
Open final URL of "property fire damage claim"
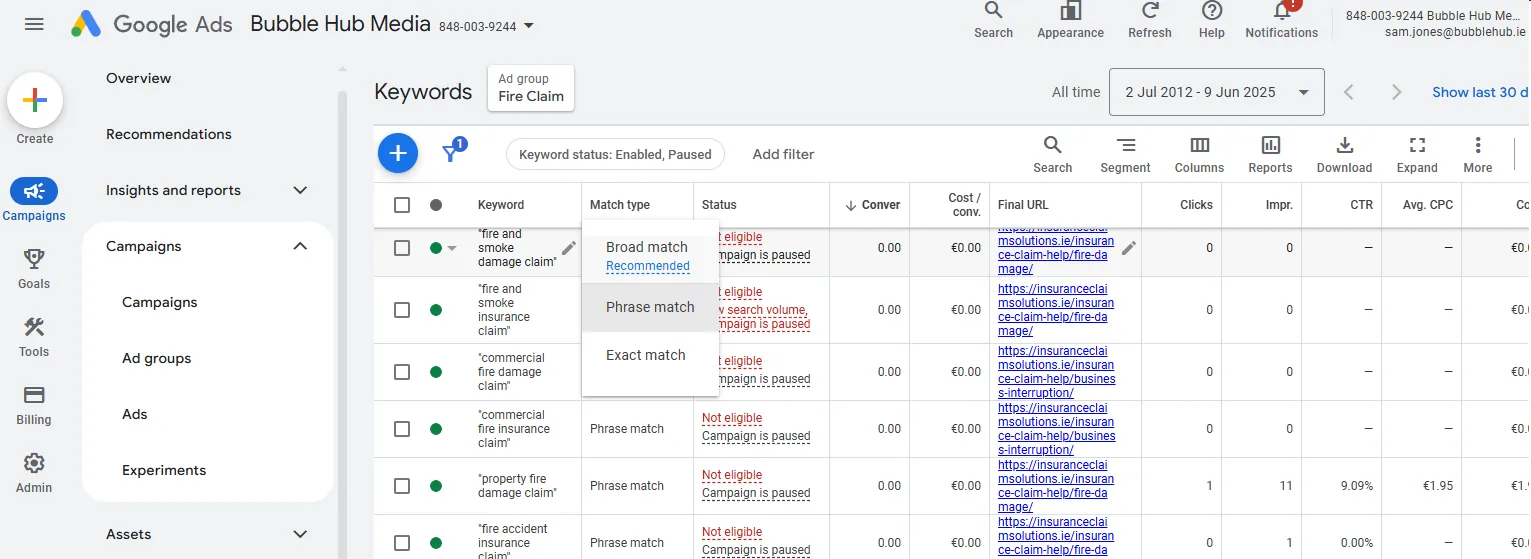coord(1055,486)
